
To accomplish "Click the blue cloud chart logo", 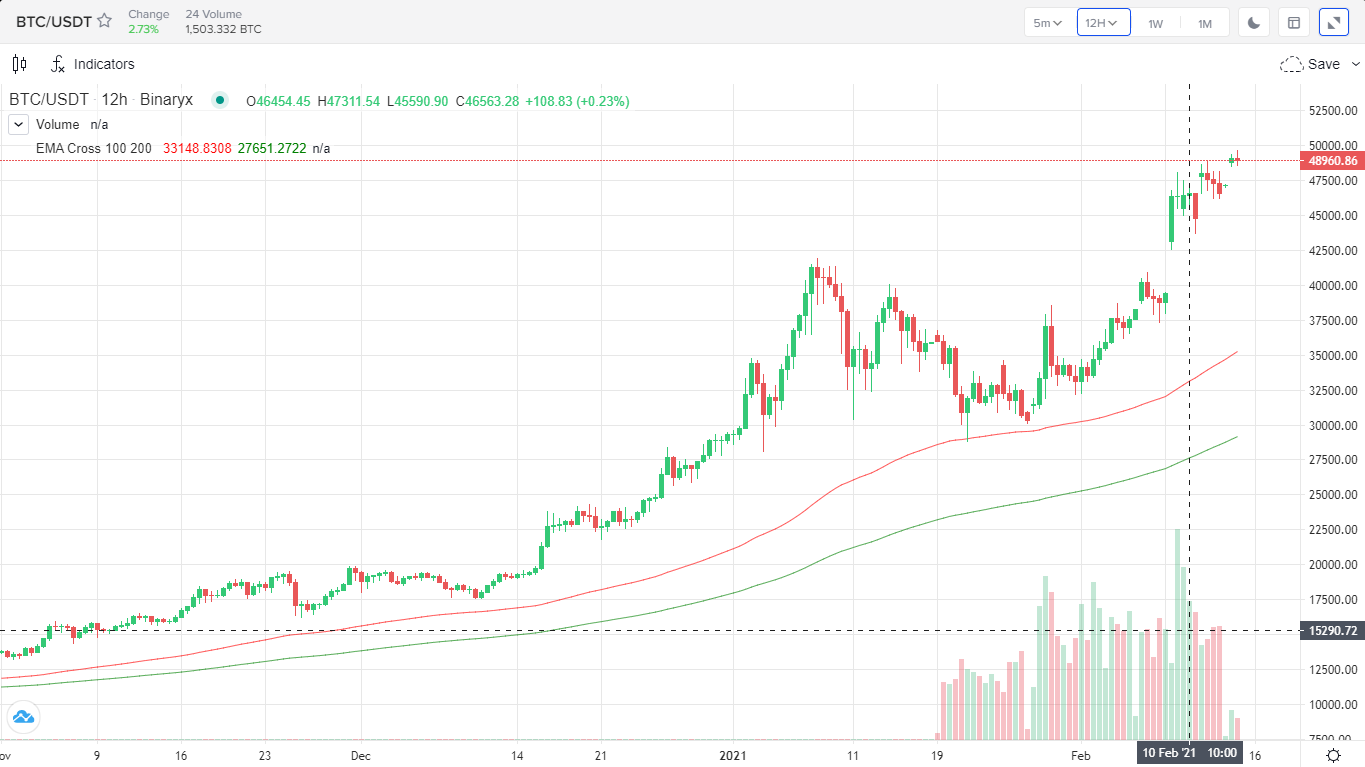I will point(22,716).
